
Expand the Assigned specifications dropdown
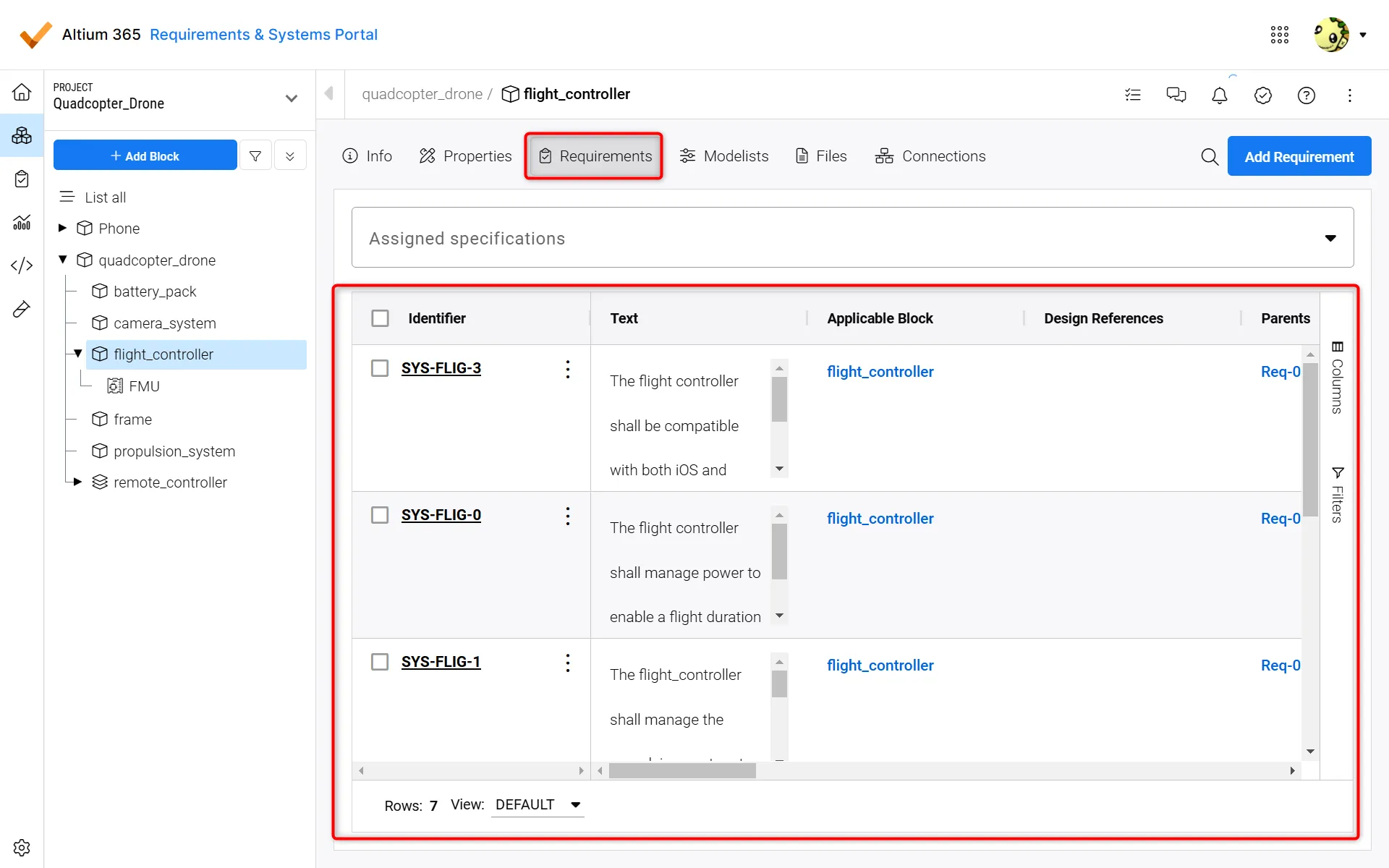pos(1330,238)
